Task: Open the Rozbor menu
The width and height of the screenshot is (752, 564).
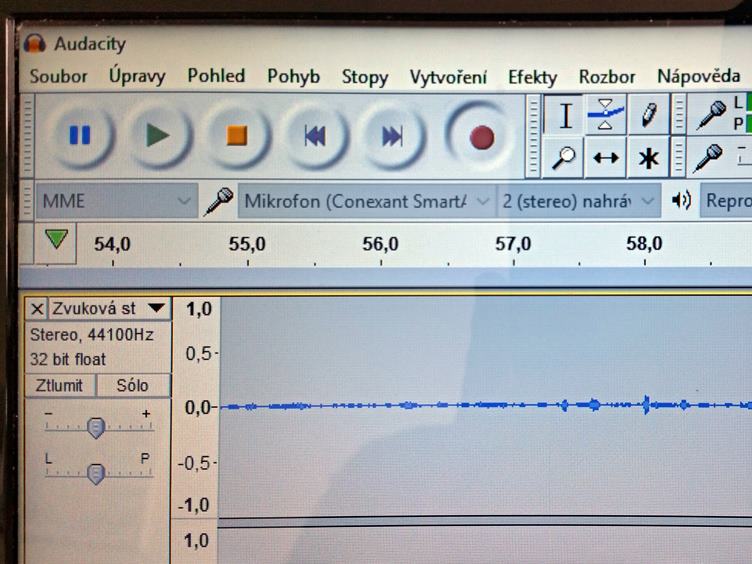Action: (607, 77)
